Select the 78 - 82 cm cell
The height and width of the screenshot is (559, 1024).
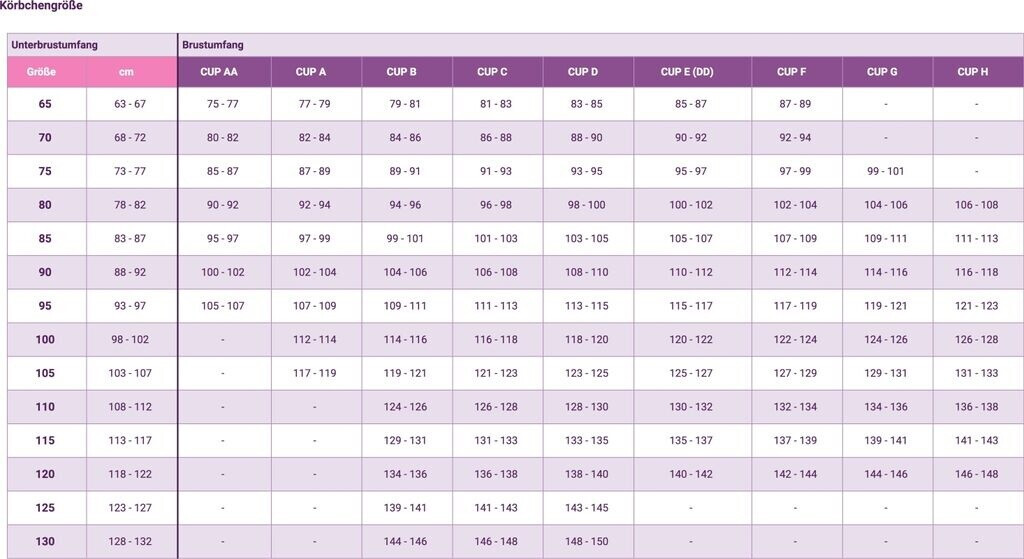[x=130, y=205]
